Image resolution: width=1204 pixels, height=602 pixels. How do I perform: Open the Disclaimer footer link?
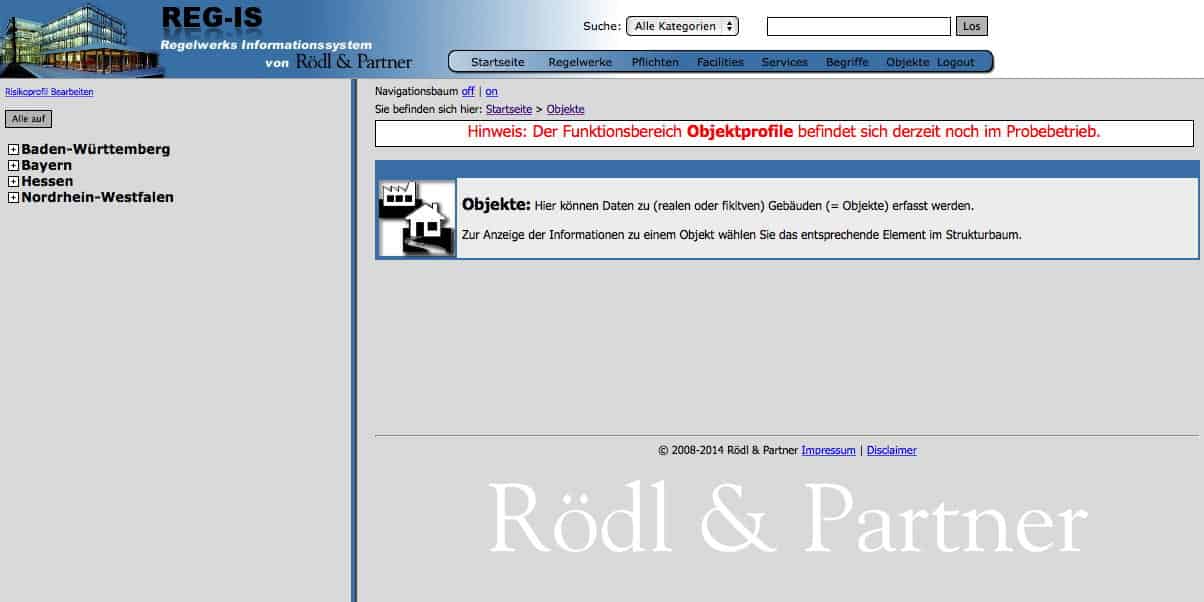(891, 450)
